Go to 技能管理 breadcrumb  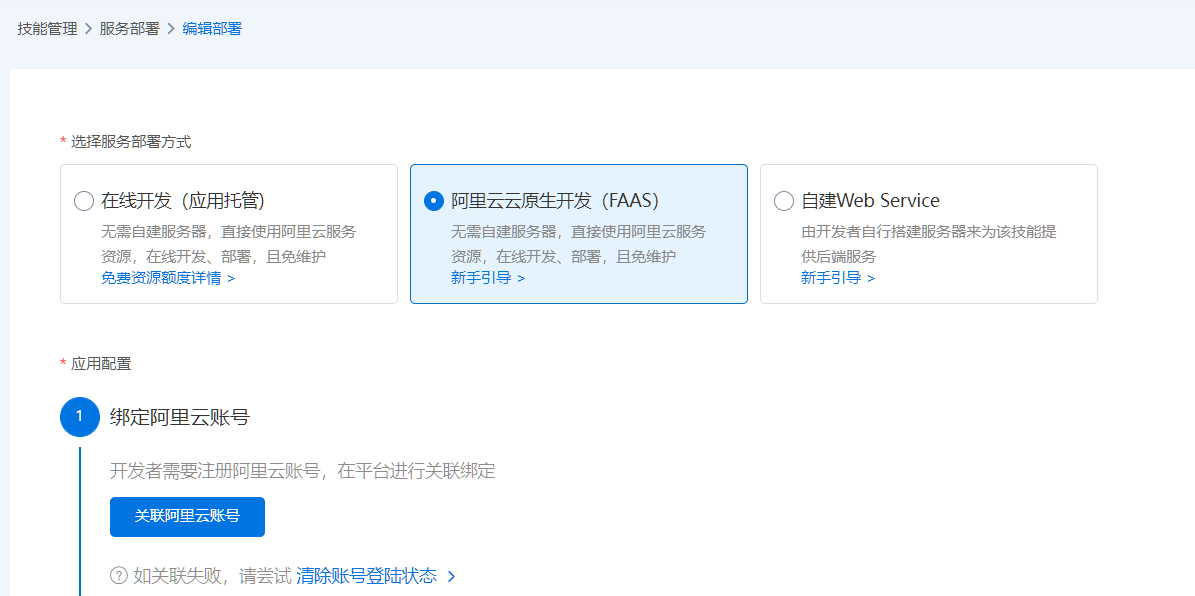pos(47,29)
